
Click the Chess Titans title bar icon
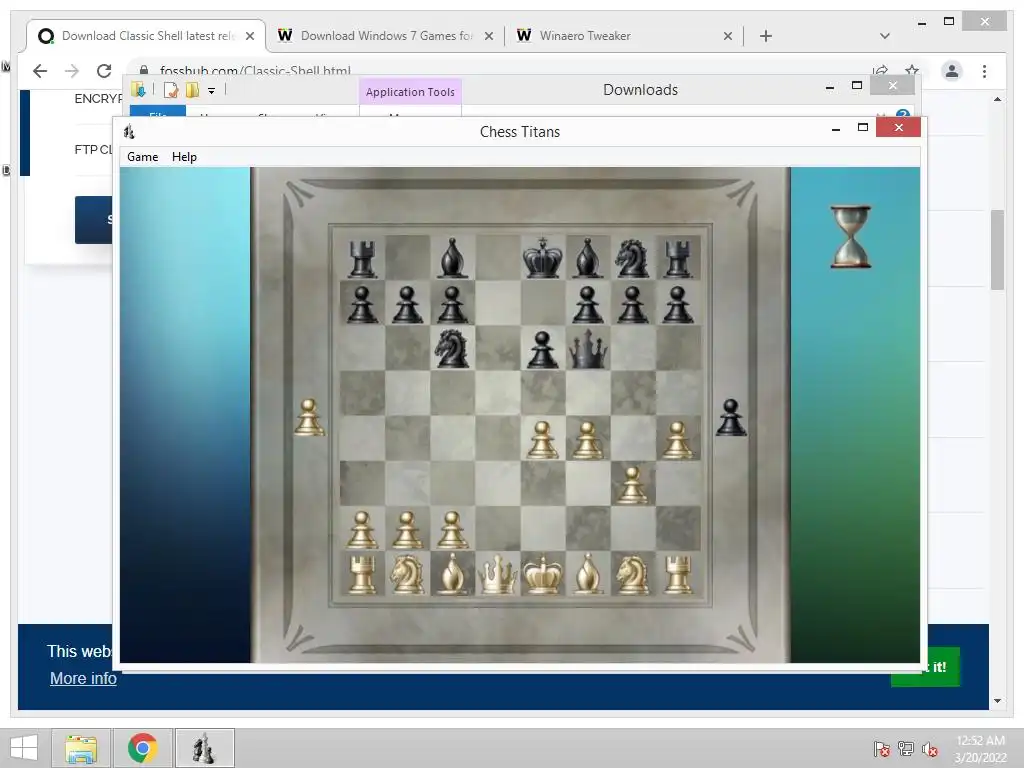point(129,132)
